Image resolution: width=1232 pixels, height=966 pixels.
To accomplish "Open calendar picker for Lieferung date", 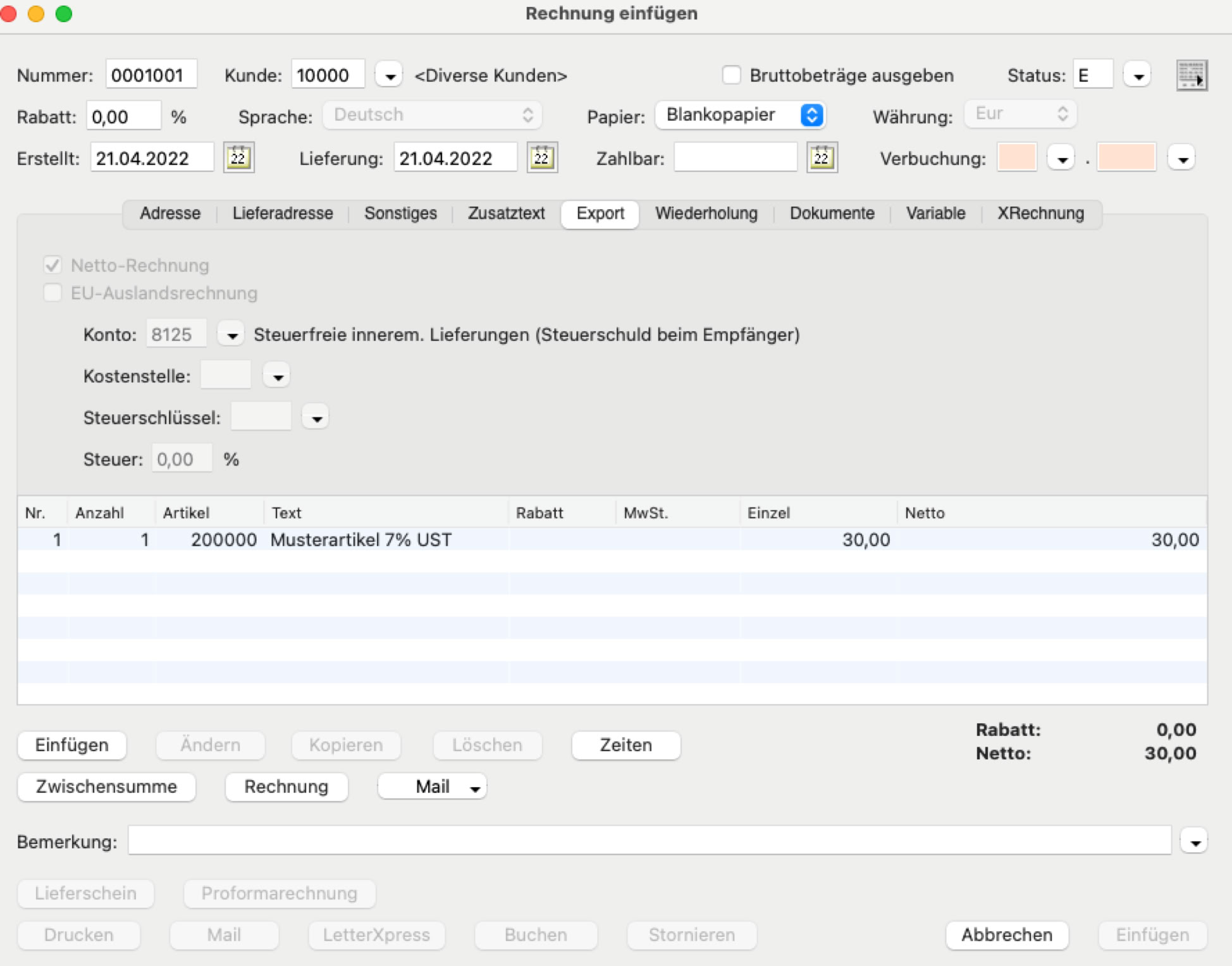I will [x=542, y=157].
